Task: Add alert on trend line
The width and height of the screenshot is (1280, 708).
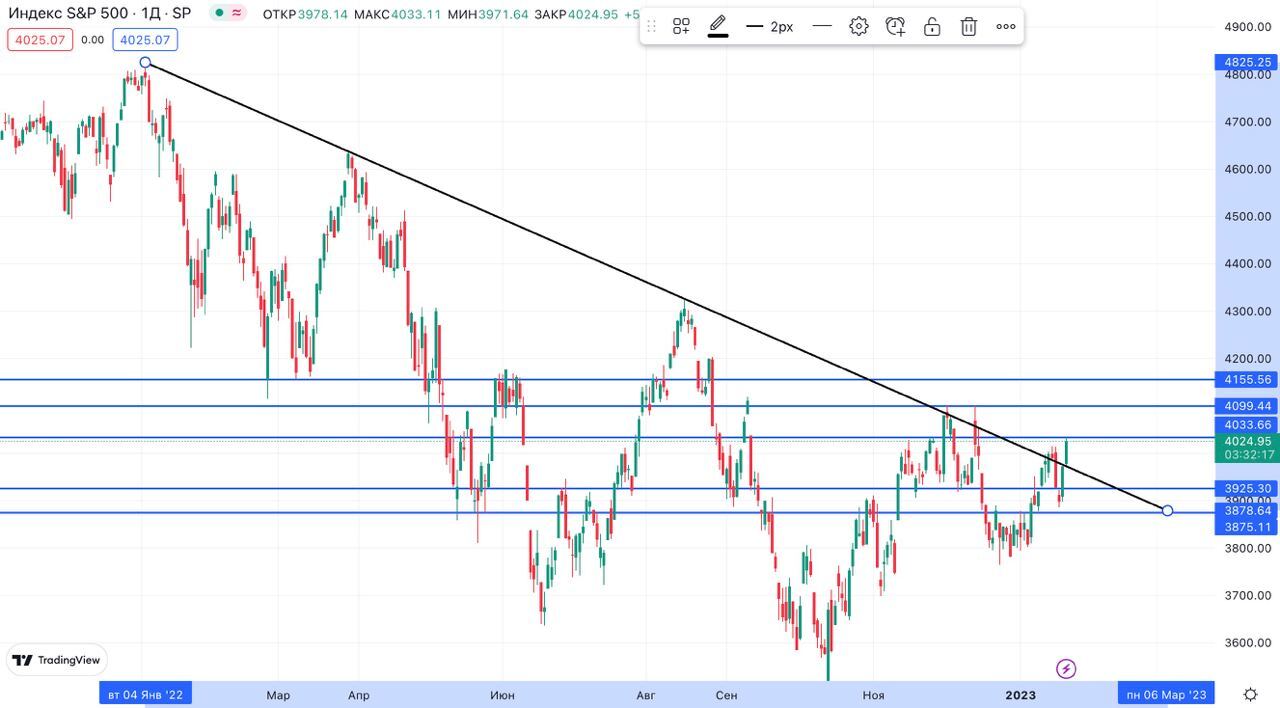Action: 896,27
